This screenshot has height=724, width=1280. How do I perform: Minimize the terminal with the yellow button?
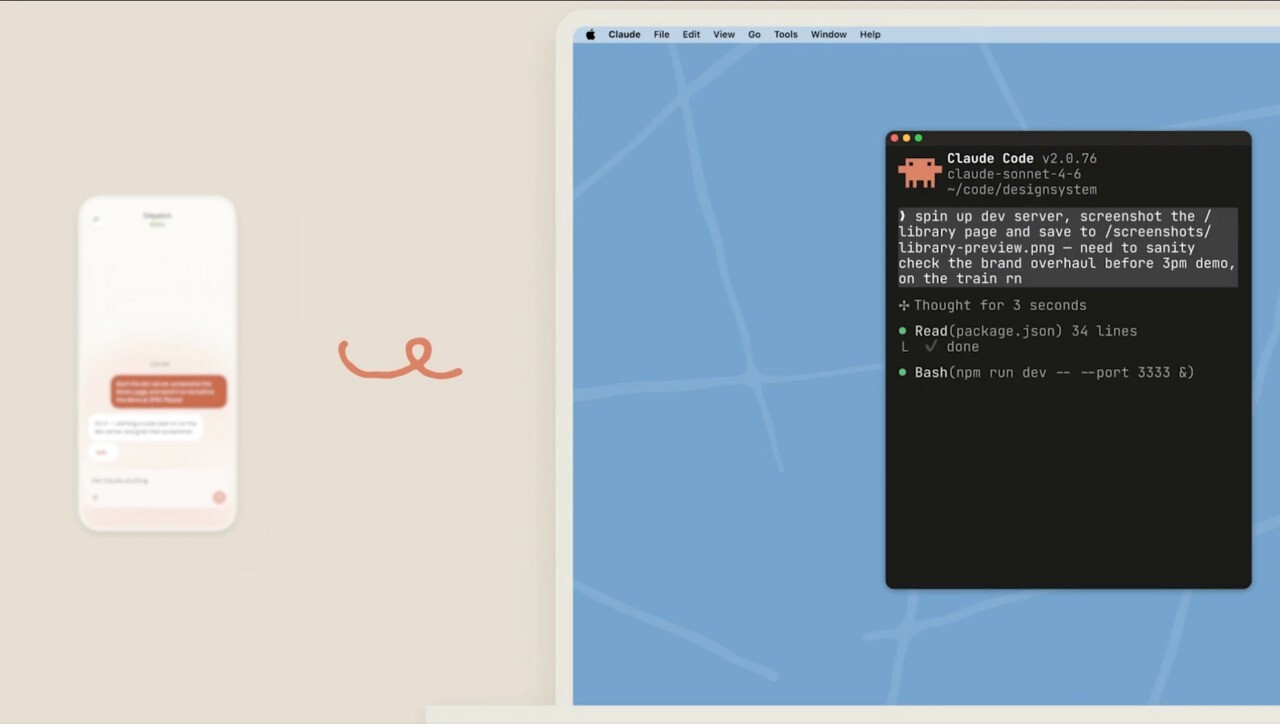point(907,138)
